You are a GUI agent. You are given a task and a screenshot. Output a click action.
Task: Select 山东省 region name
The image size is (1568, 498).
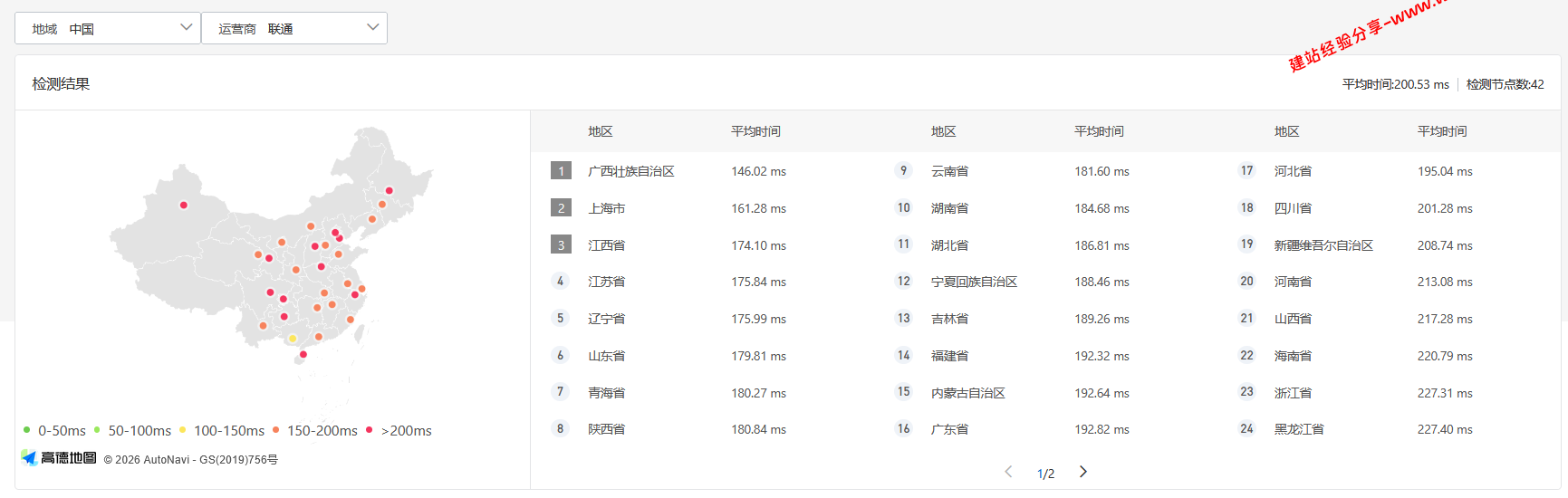[606, 356]
